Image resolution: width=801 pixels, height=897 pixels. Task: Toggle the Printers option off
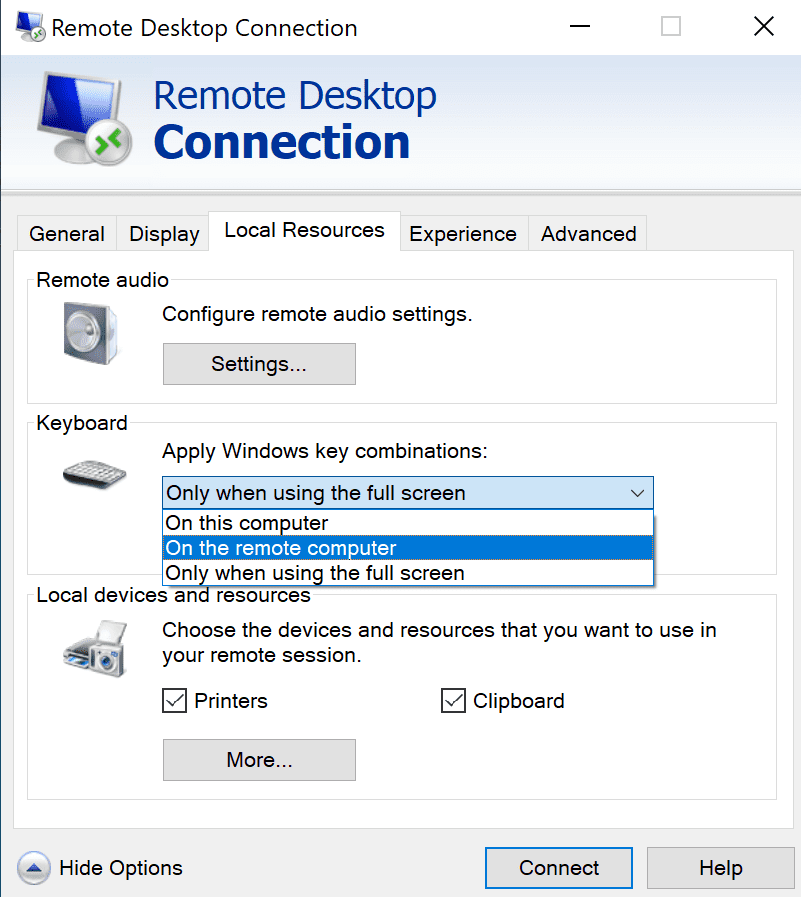pos(173,701)
